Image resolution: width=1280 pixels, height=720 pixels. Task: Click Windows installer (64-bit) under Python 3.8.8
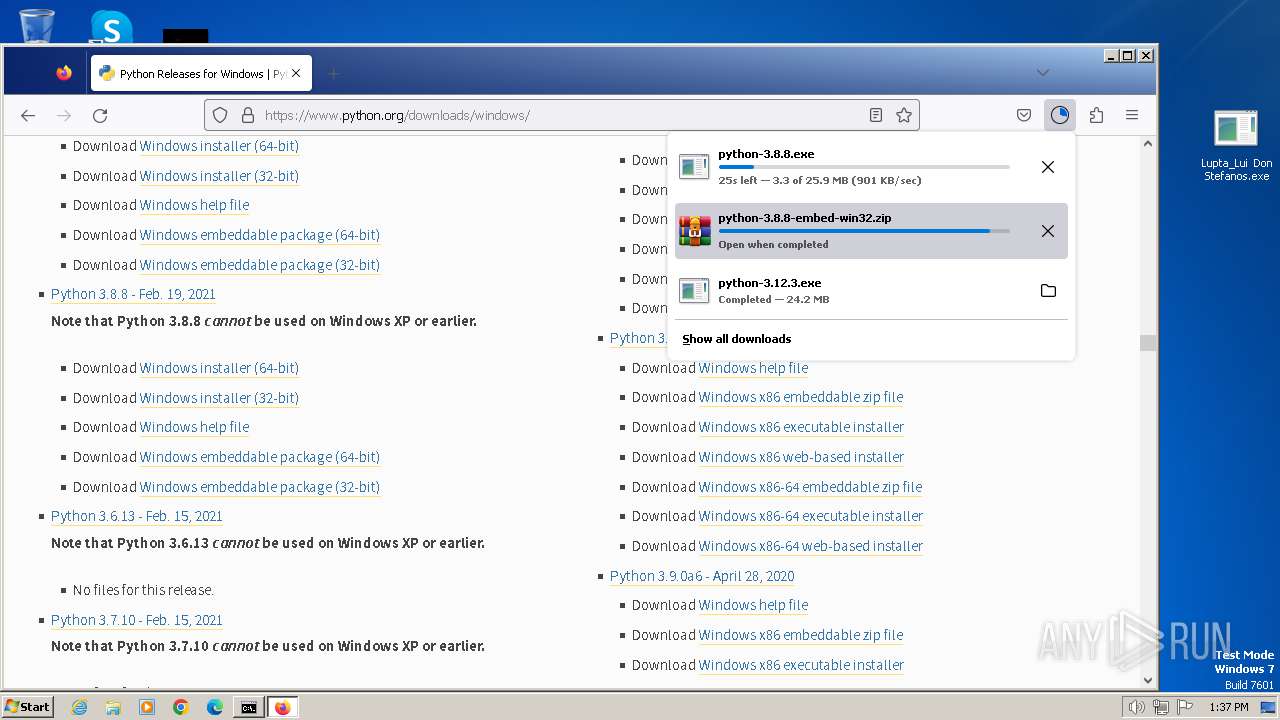219,368
